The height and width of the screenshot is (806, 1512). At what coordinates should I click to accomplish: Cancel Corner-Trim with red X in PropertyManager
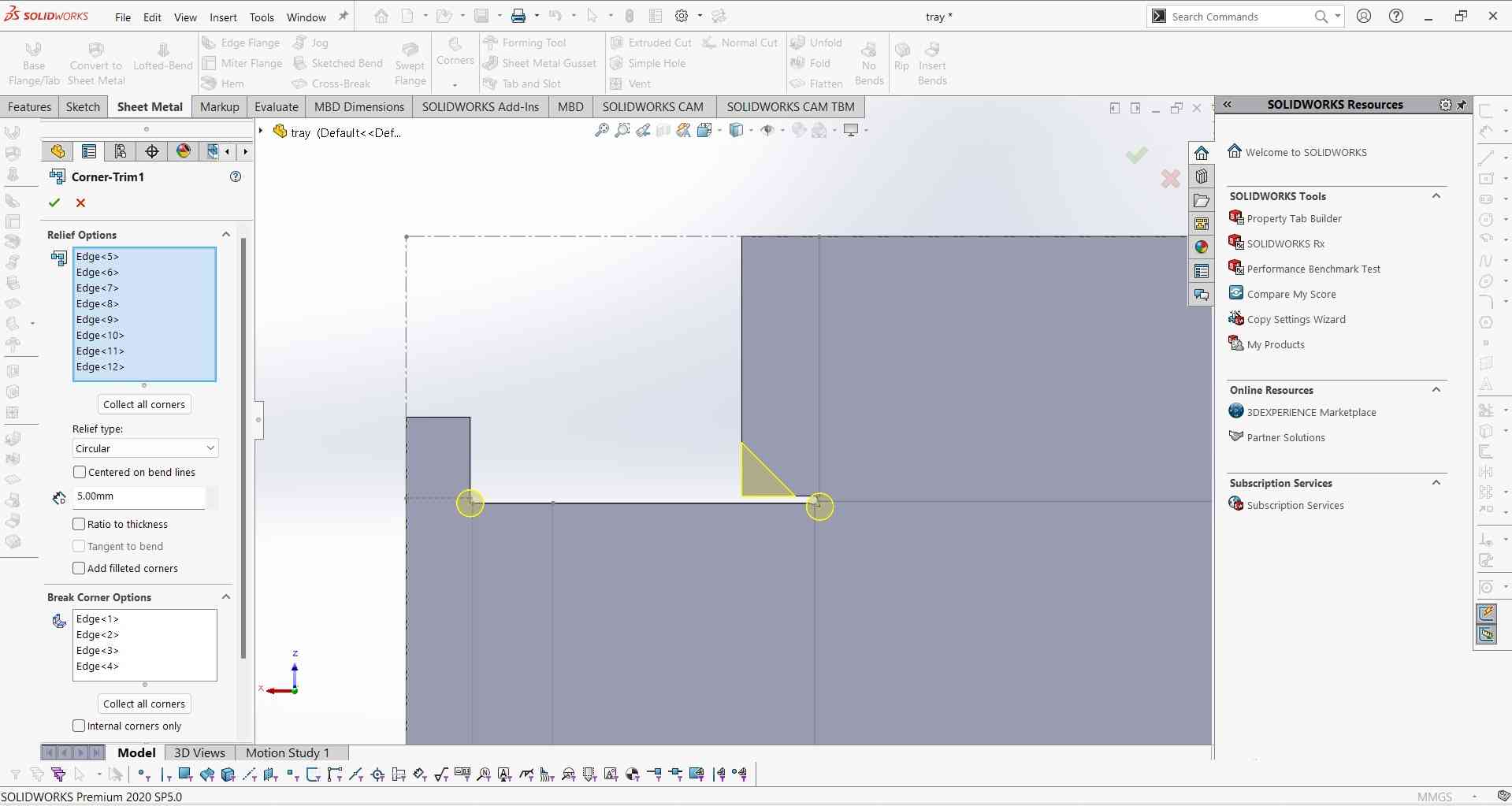click(x=80, y=202)
